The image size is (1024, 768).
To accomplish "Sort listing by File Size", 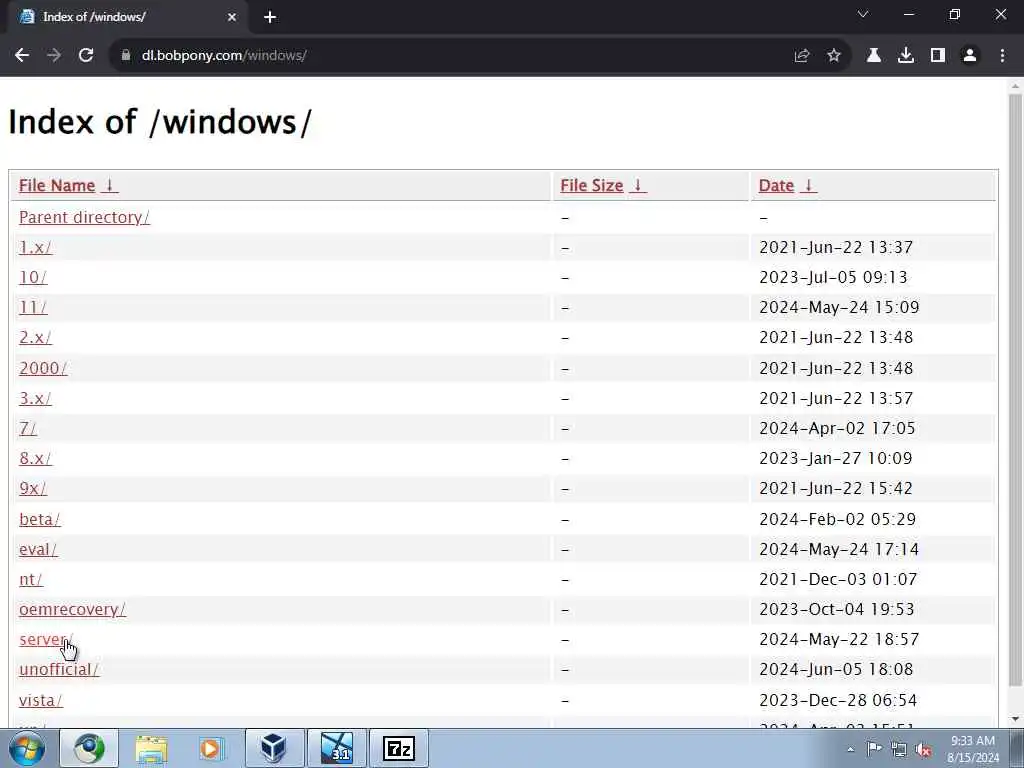I will 592,185.
